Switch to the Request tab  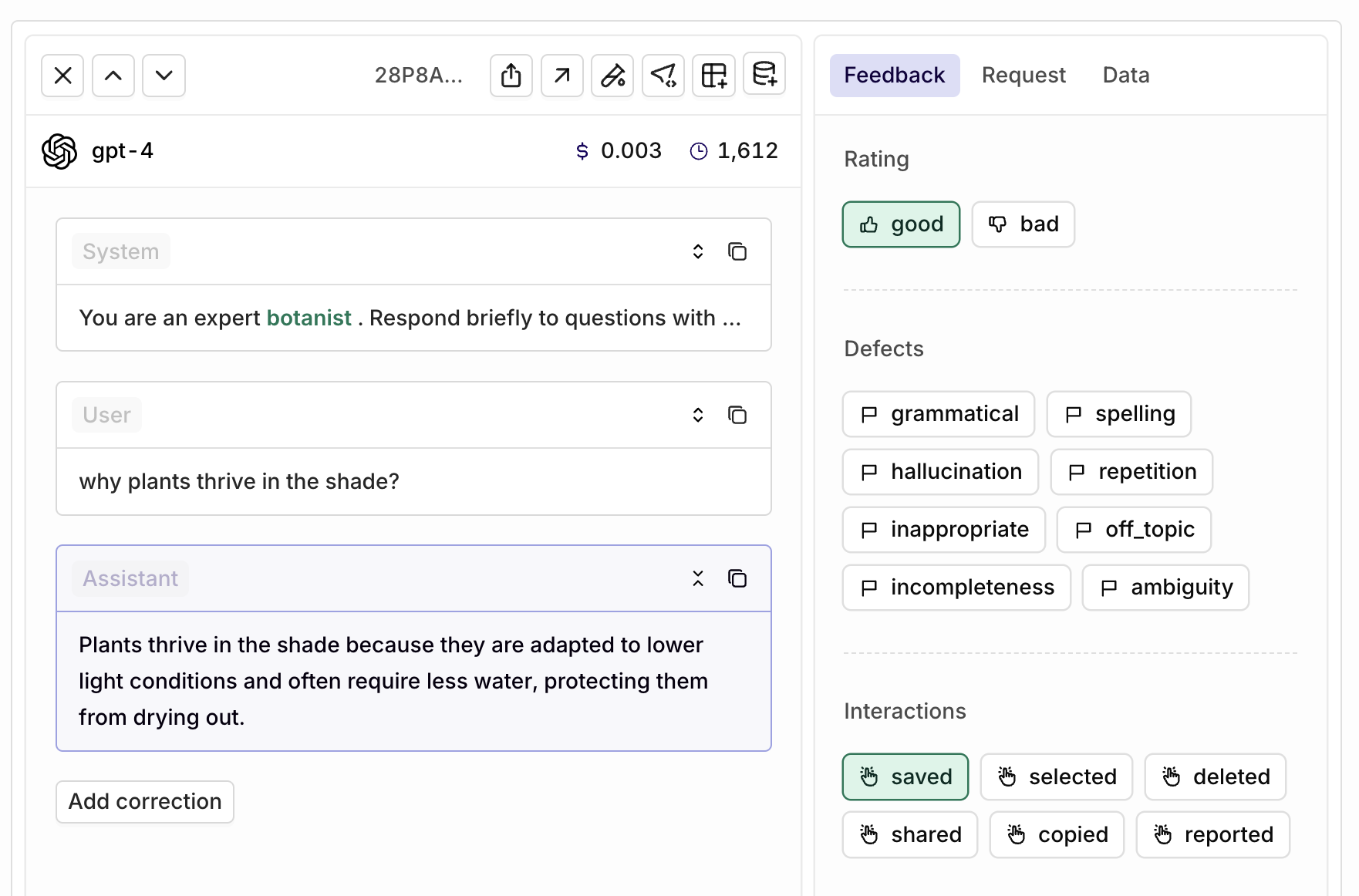coord(1023,76)
